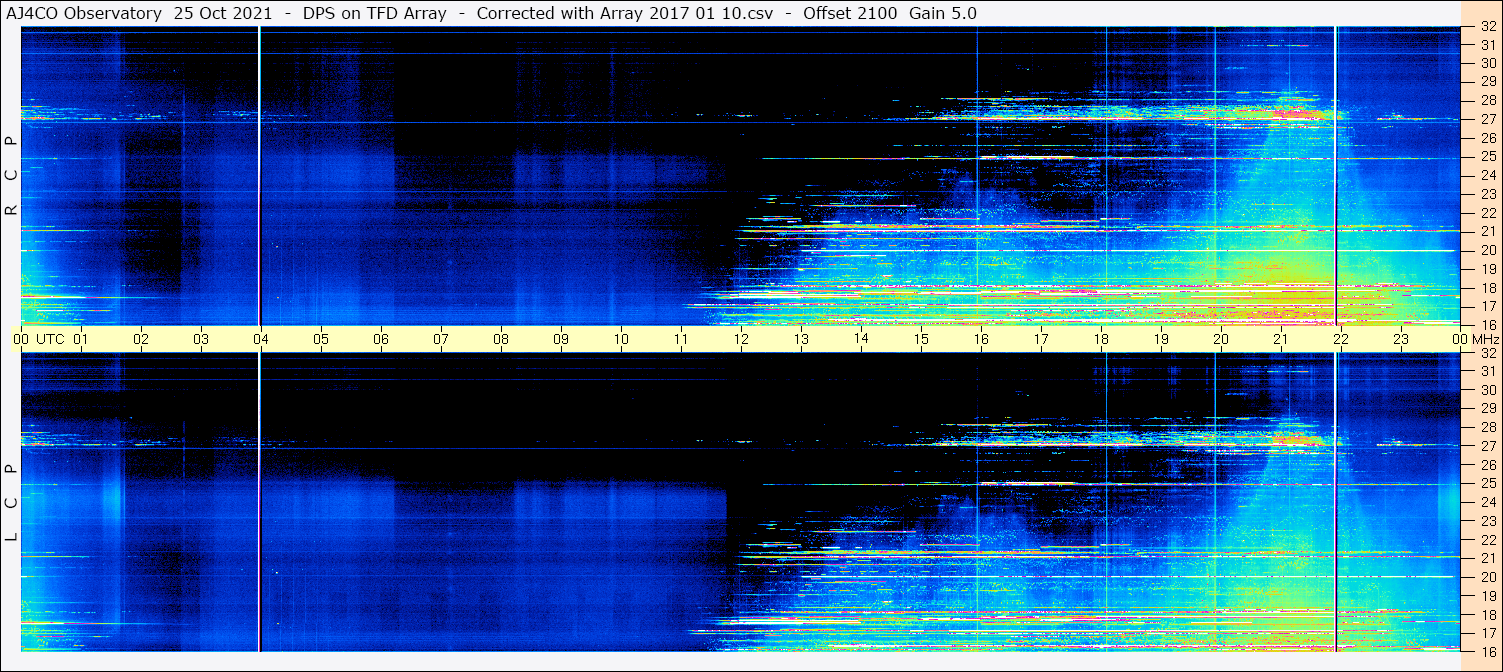Click the Array 2017 01 10.csv filename
1503x672 pixels.
[x=690, y=13]
